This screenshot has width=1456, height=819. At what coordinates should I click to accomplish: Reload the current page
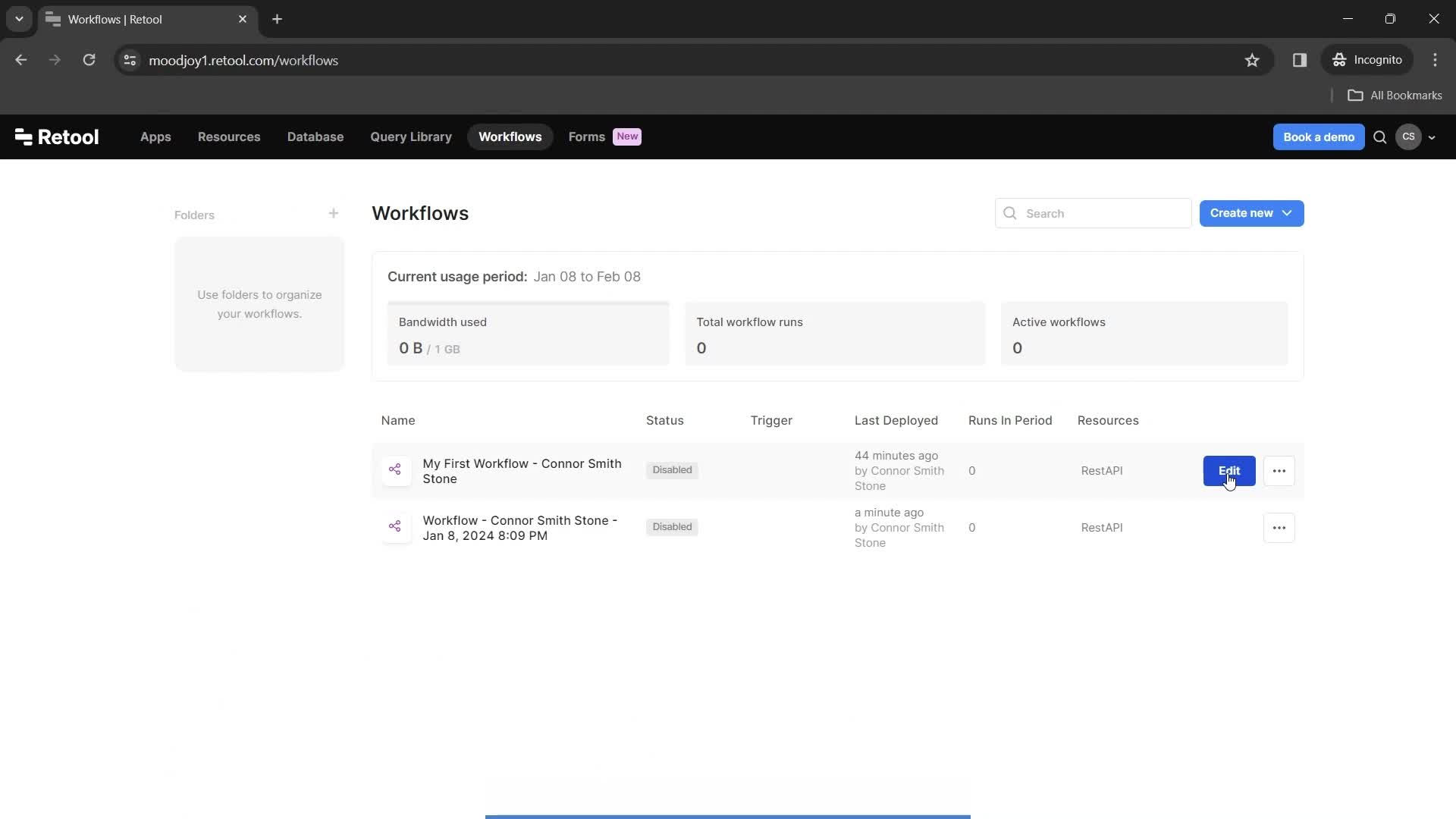click(89, 60)
